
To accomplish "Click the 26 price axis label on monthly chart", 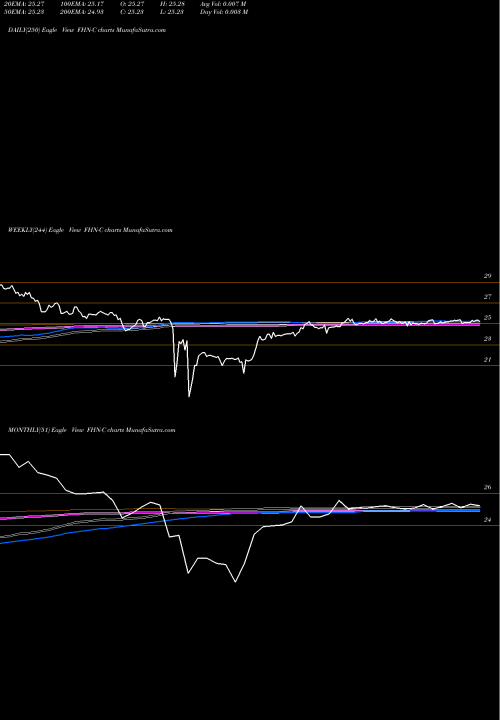I will (x=487, y=487).
